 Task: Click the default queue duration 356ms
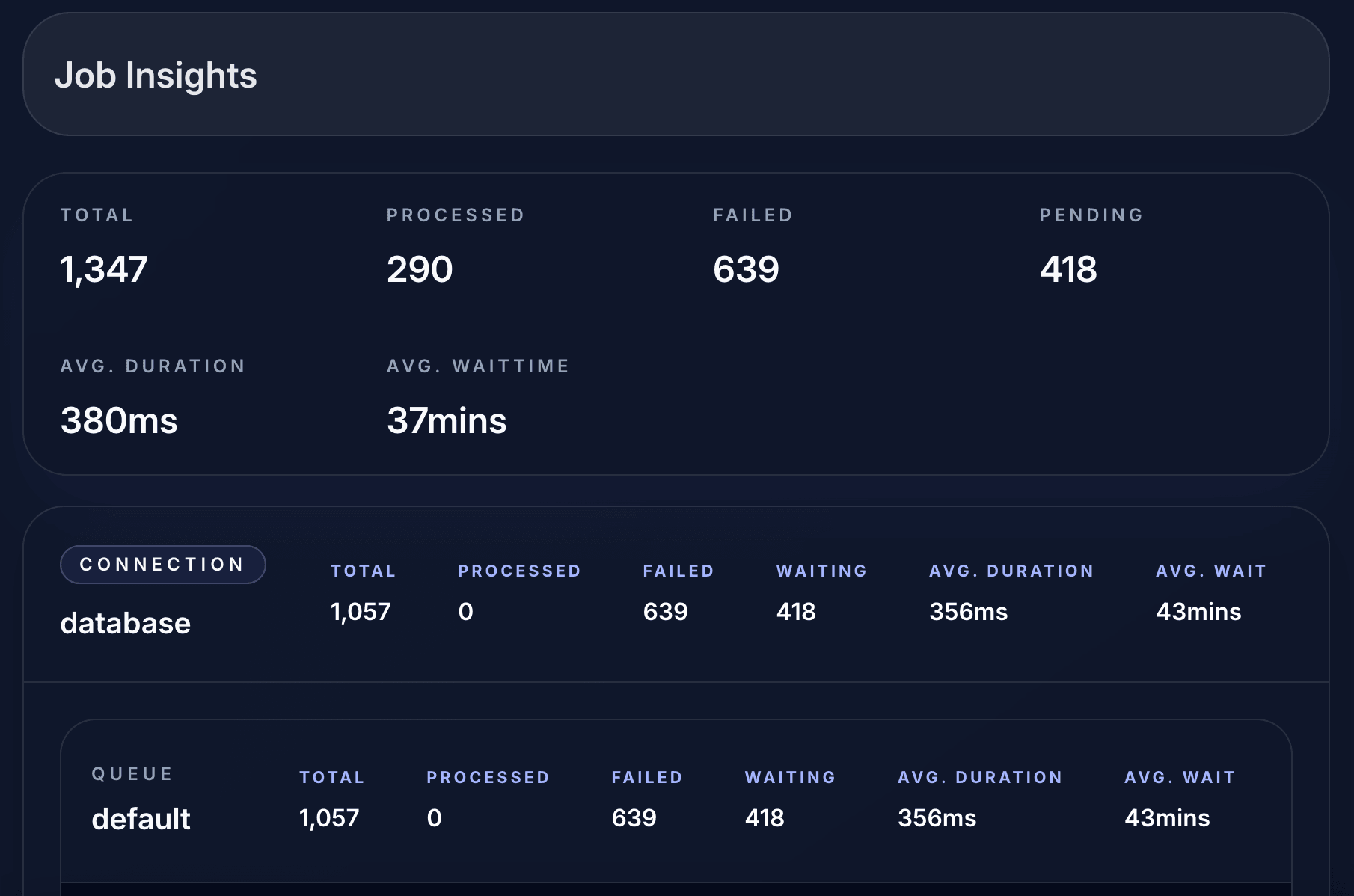(x=937, y=818)
